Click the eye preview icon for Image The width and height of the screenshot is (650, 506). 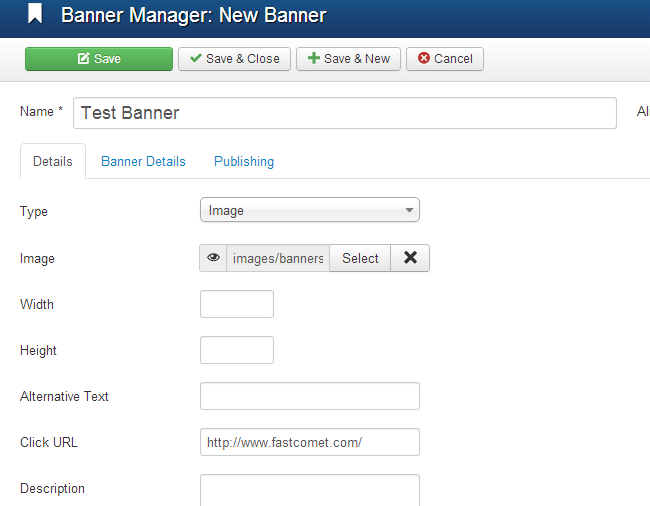click(213, 258)
